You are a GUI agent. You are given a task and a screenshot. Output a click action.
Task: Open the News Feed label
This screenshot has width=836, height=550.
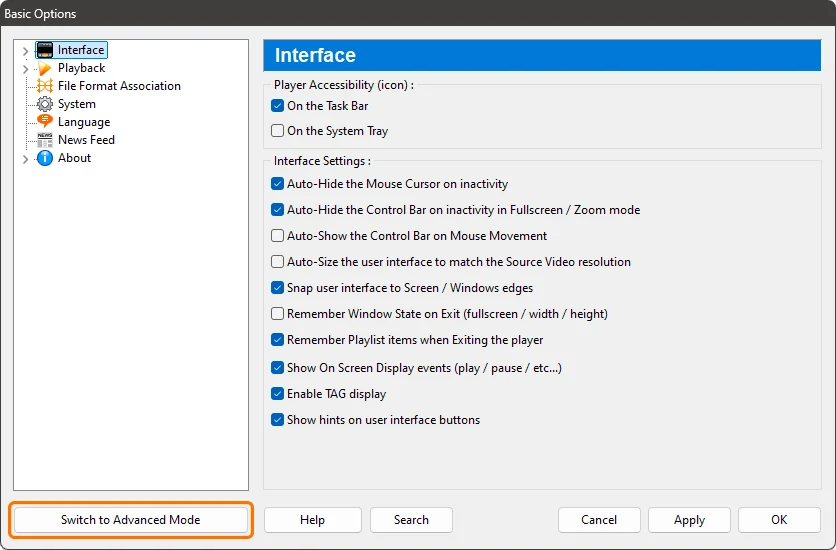pyautogui.click(x=86, y=140)
